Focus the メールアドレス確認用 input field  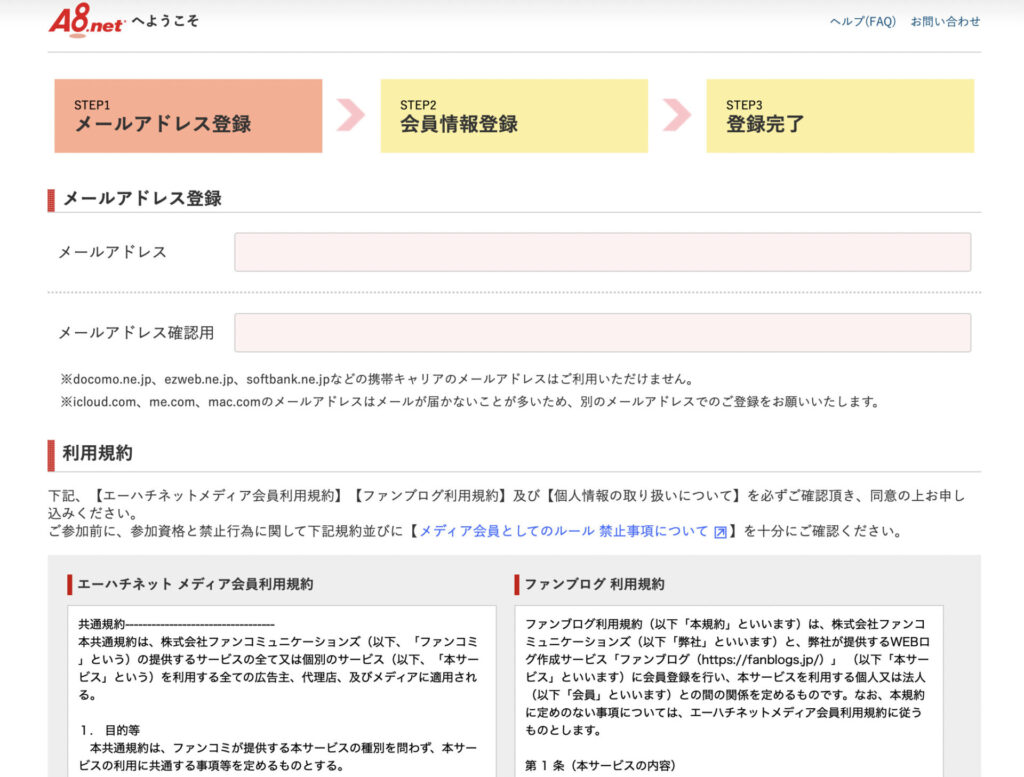tap(602, 332)
